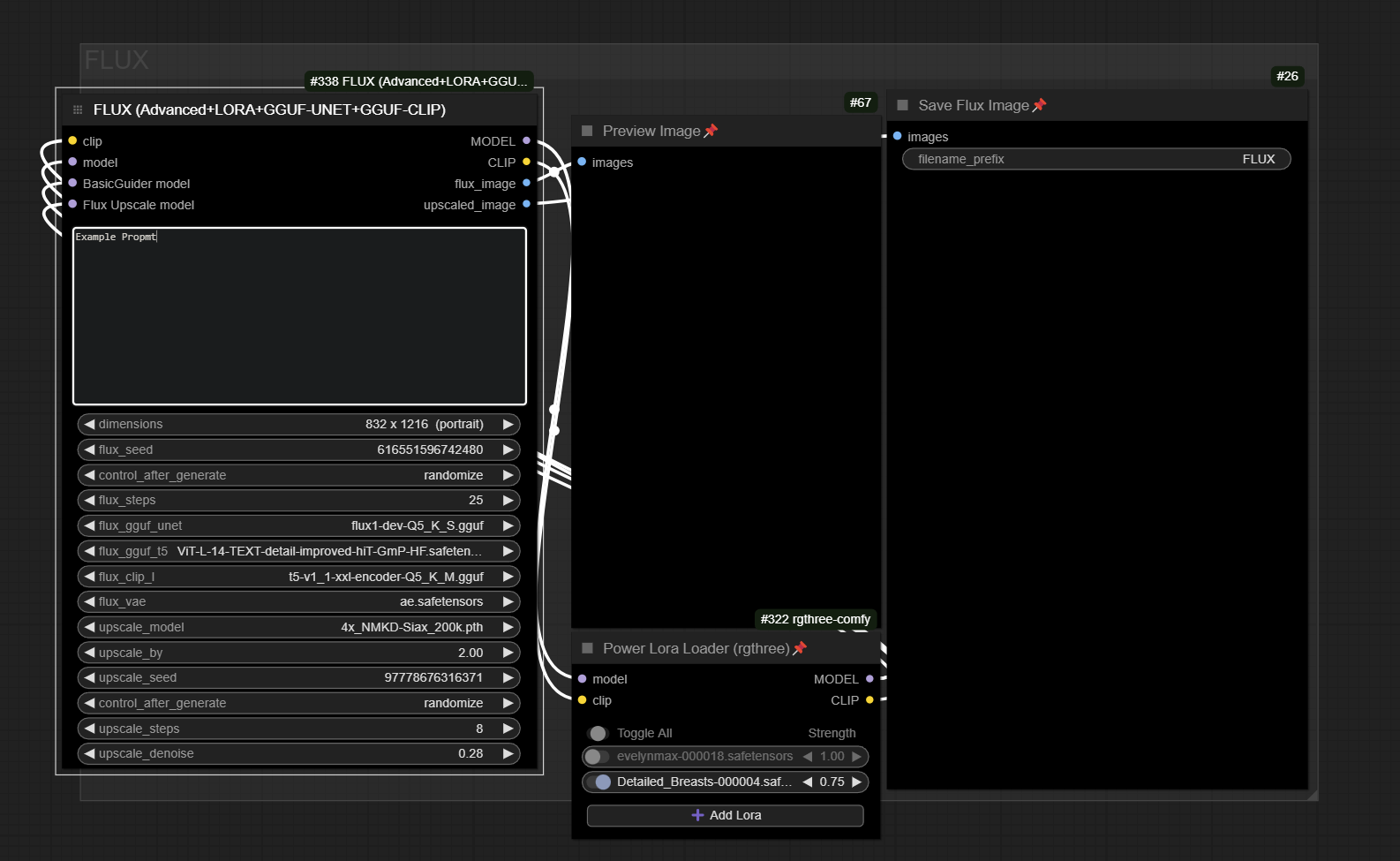Increase flux_steps with right arrow
The height and width of the screenshot is (861, 1400).
pyautogui.click(x=508, y=500)
